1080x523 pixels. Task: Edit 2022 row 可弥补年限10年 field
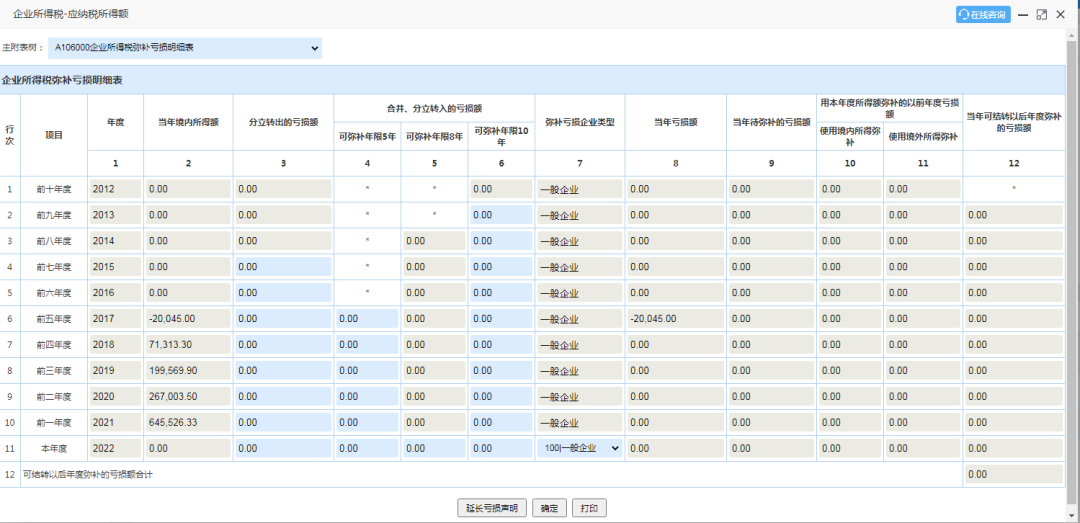click(501, 449)
